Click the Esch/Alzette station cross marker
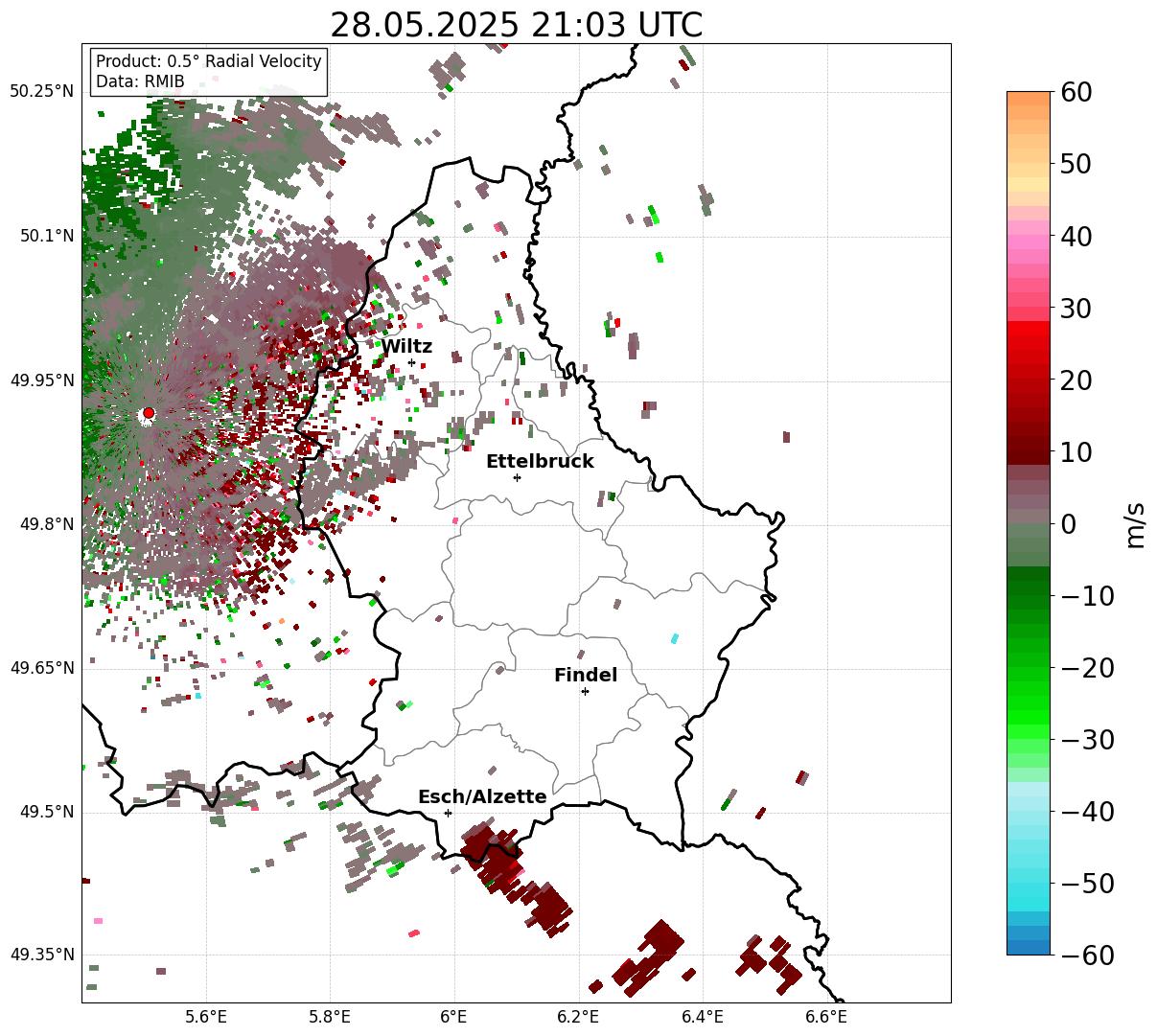Viewport: 1157px width, 1036px height. pos(448,813)
